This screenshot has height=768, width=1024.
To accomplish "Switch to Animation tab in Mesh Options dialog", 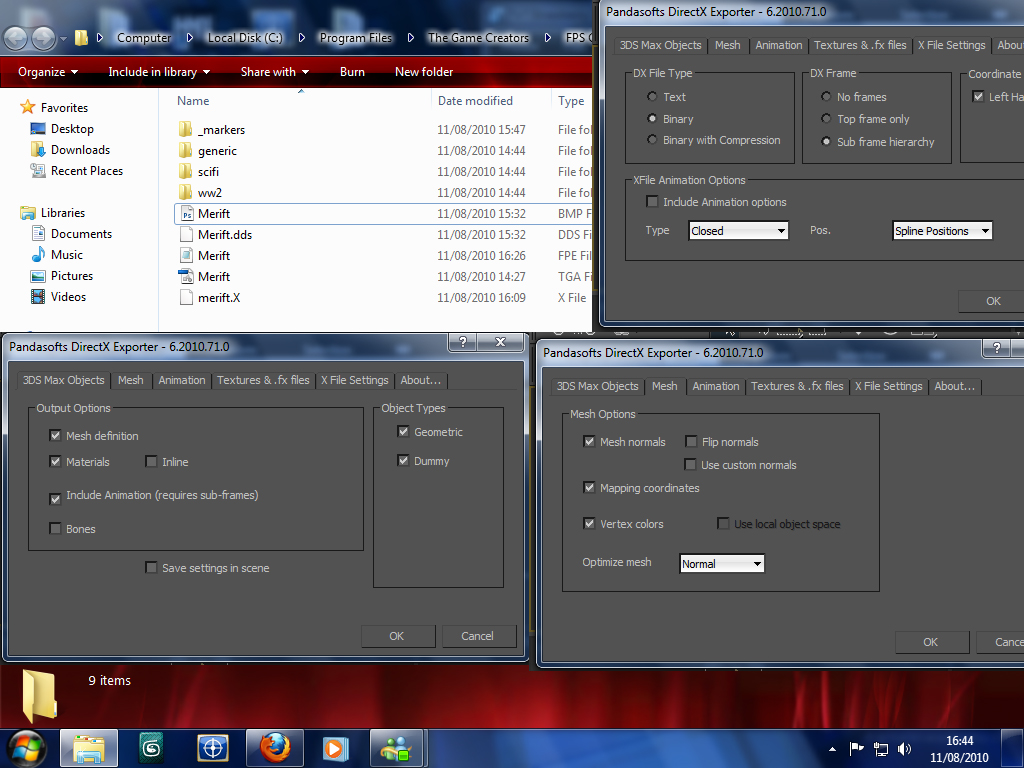I will pos(716,386).
